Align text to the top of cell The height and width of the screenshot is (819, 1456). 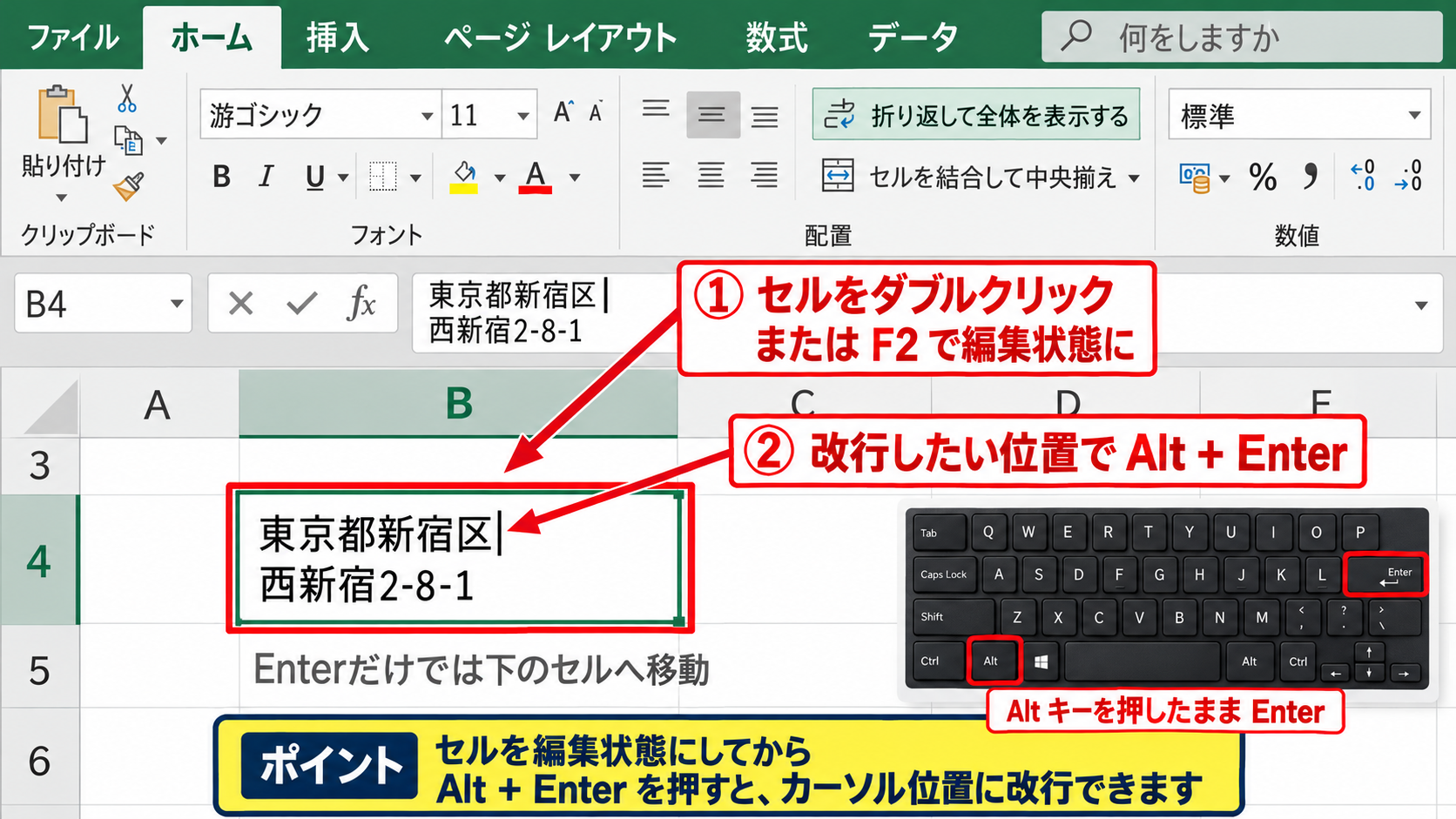[x=656, y=110]
